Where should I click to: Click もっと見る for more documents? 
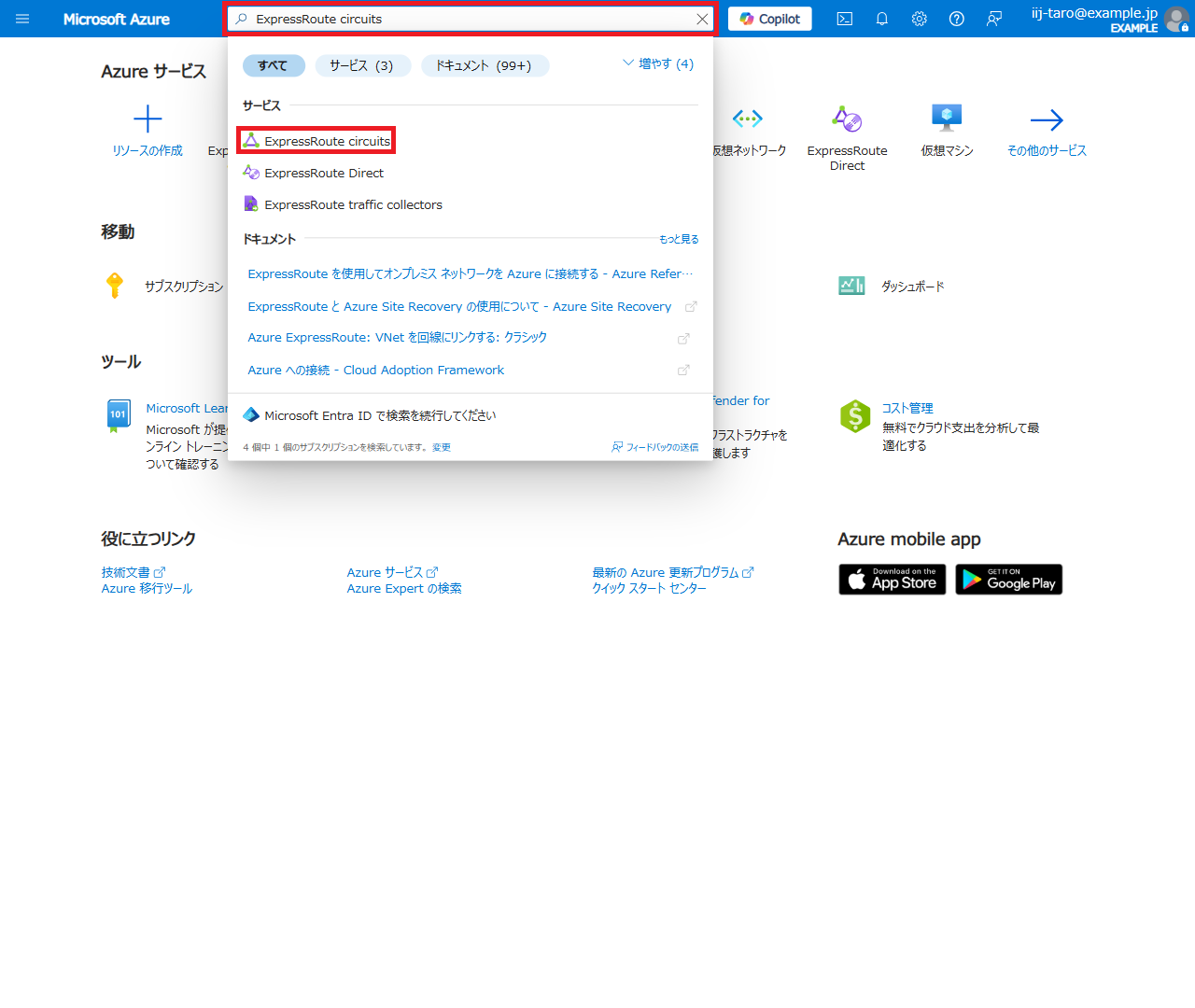[x=679, y=239]
